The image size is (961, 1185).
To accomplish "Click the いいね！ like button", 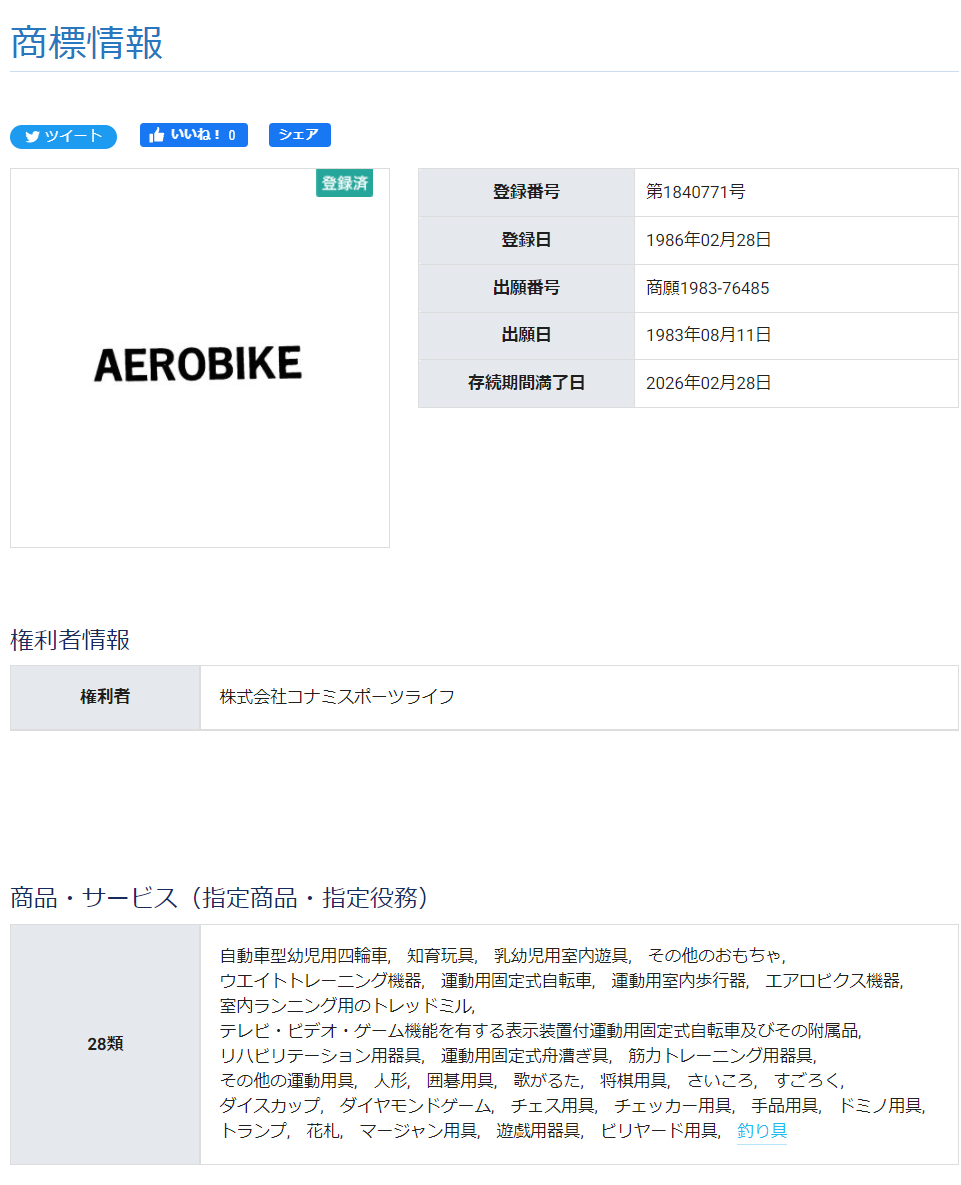I will tap(193, 135).
